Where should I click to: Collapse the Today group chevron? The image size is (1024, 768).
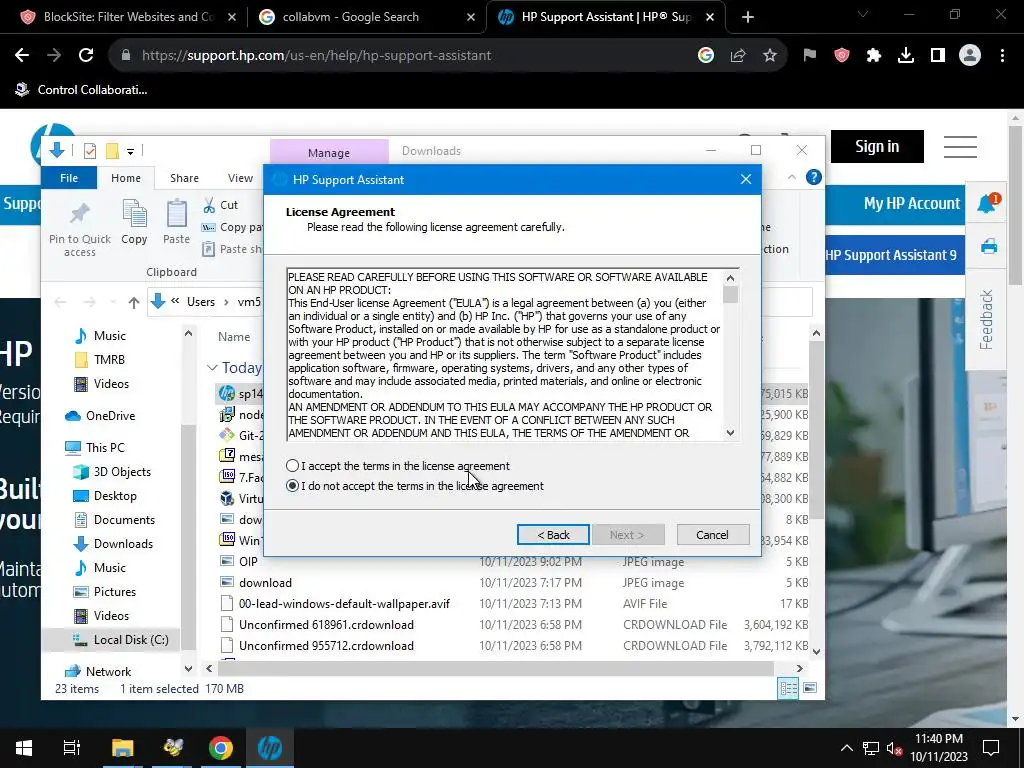tap(212, 368)
